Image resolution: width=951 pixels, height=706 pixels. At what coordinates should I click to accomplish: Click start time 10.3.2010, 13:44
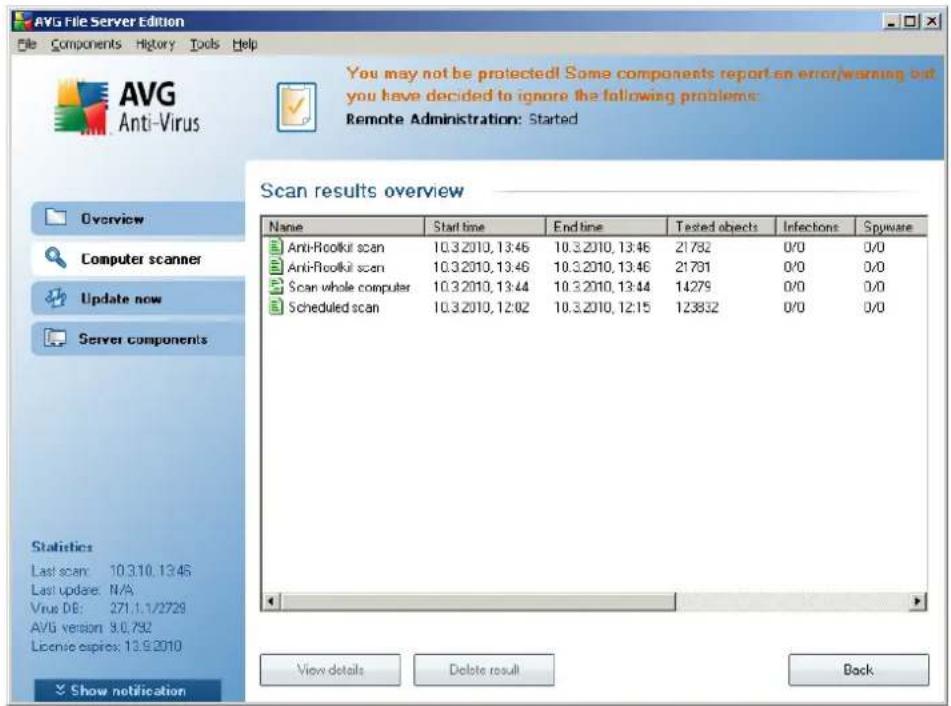(481, 287)
